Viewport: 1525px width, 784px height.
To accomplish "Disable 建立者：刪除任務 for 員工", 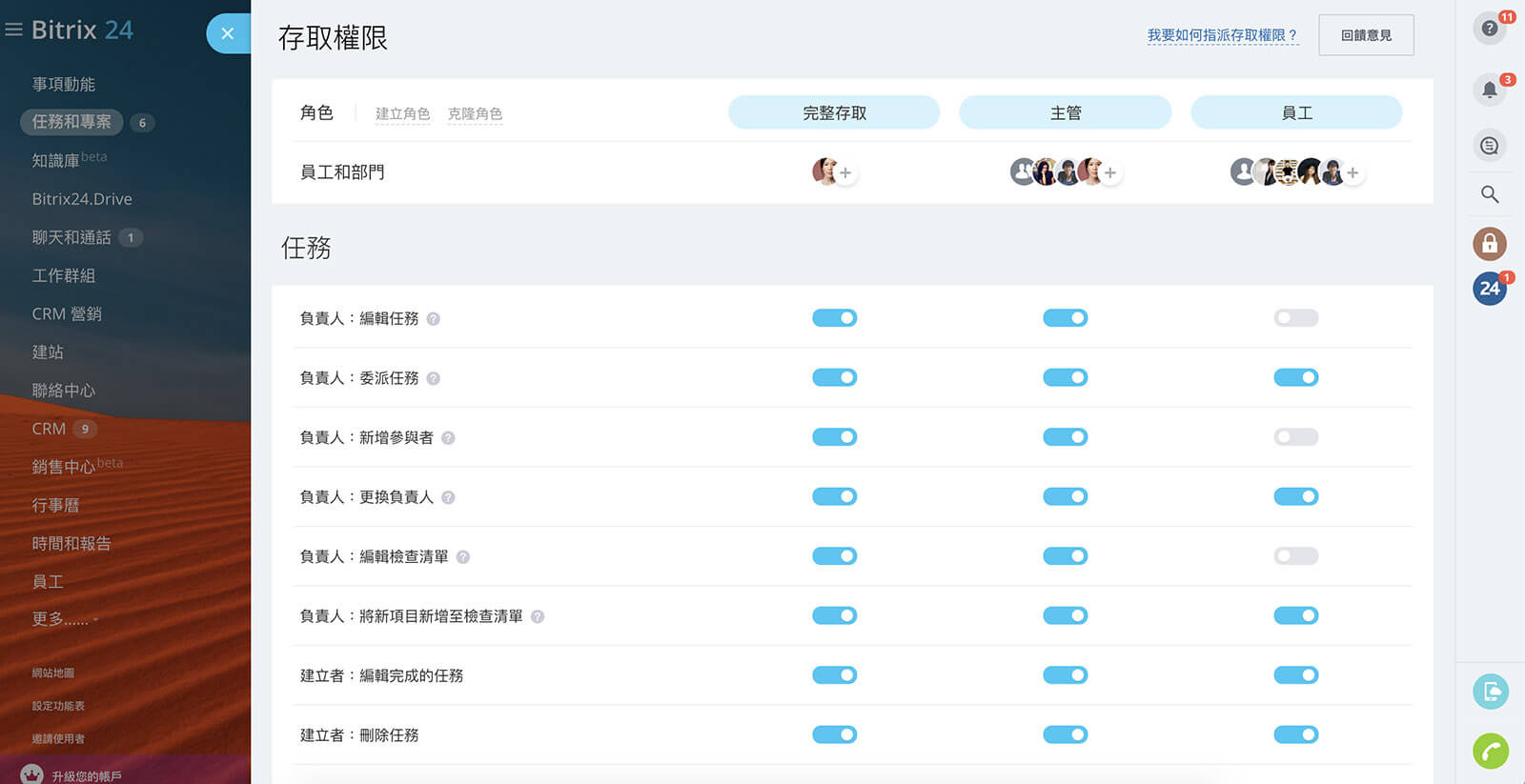I will pos(1296,734).
